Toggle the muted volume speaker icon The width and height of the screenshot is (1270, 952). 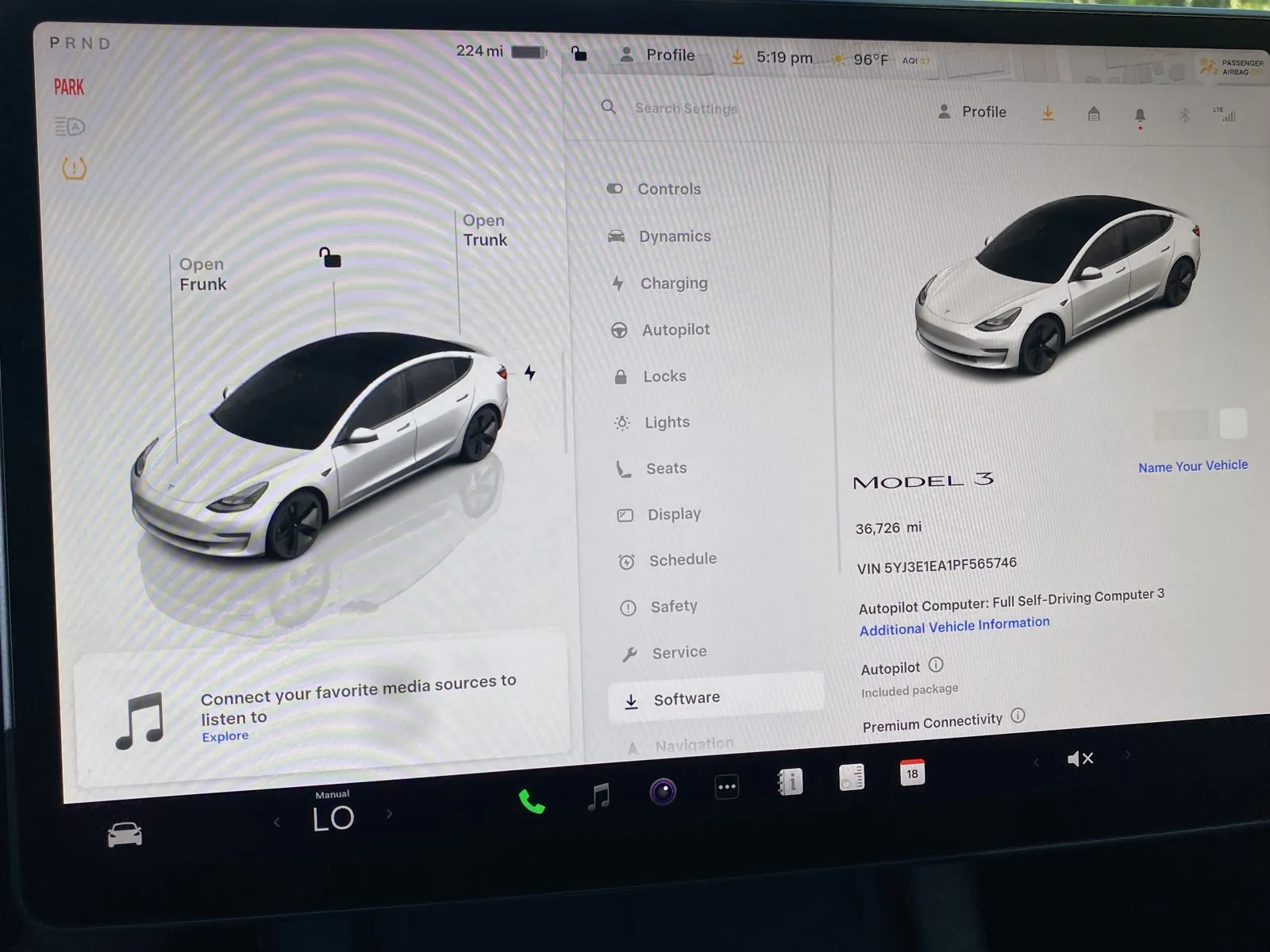pos(1080,759)
